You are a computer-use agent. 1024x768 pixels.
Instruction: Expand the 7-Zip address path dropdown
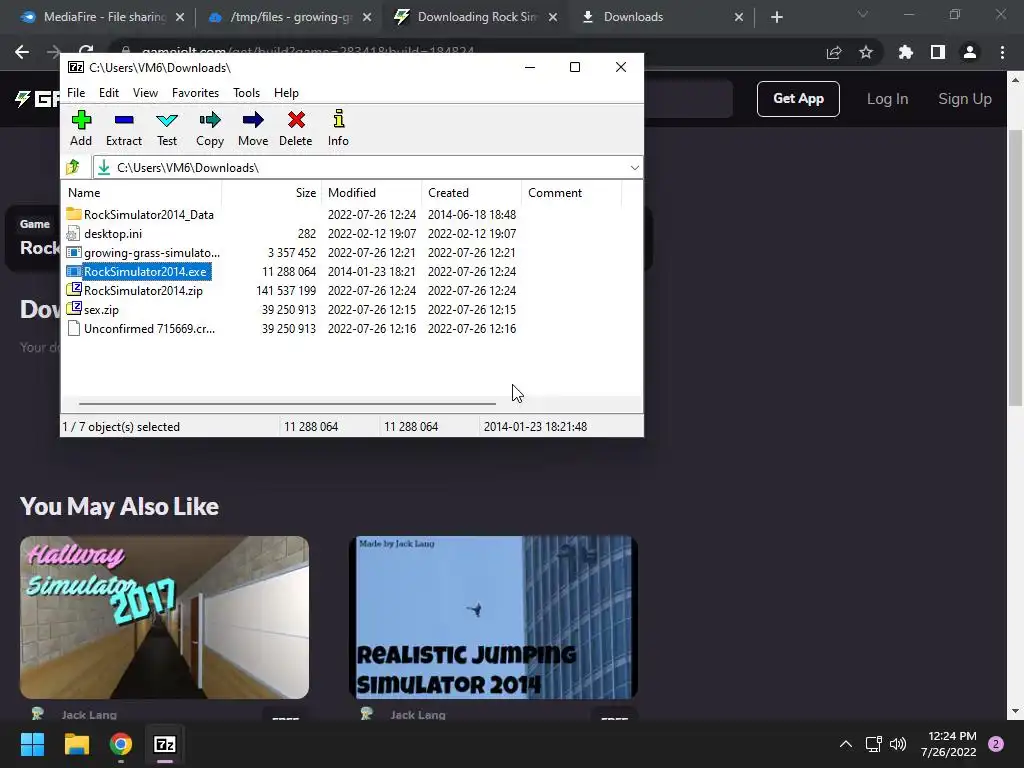click(634, 168)
